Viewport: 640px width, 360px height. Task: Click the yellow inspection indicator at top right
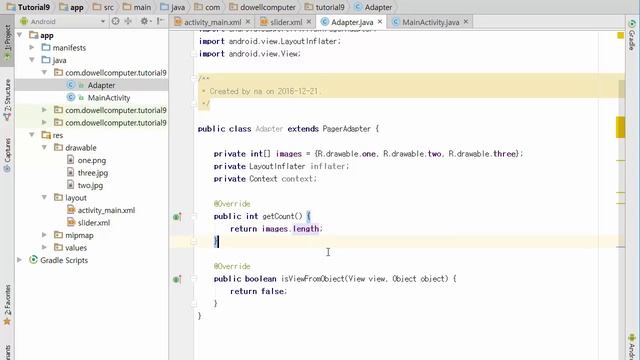(620, 36)
